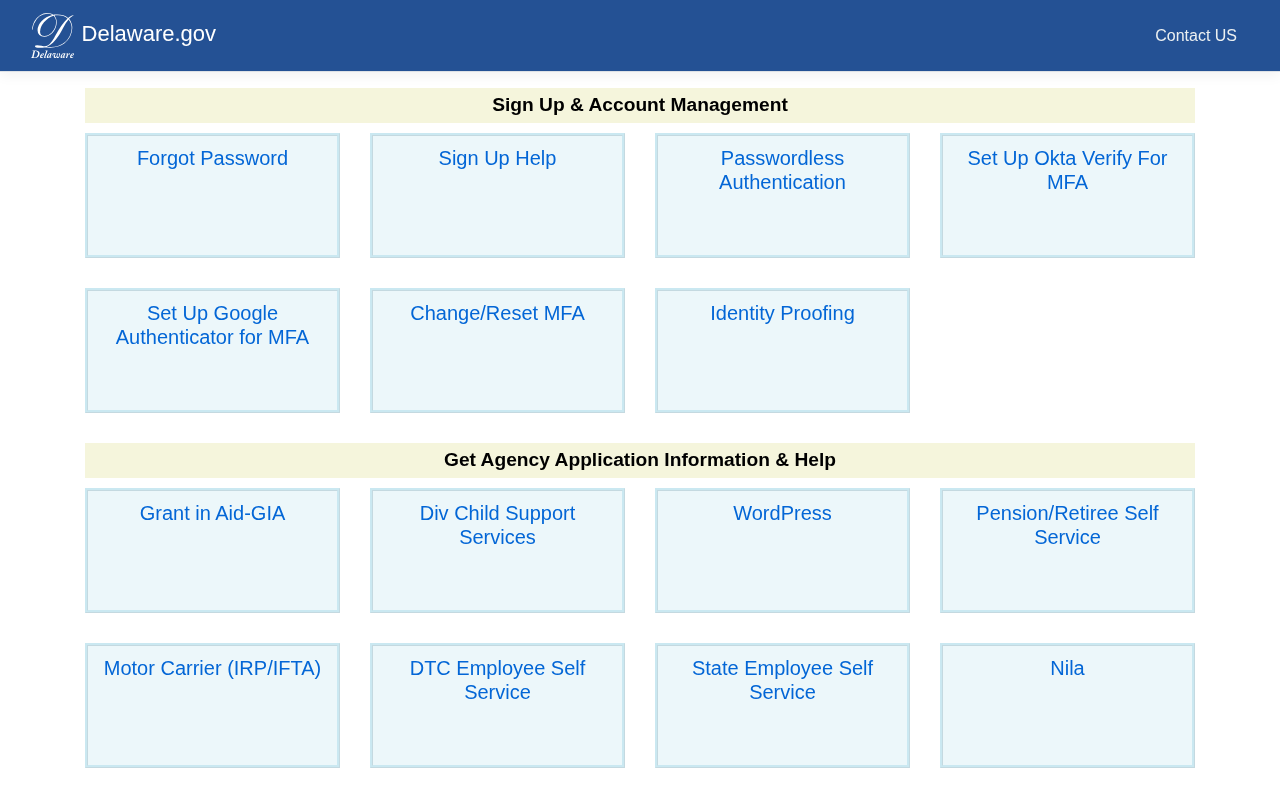Select the Change/Reset MFA tile
This screenshot has width=1280, height=800.
coord(497,314)
